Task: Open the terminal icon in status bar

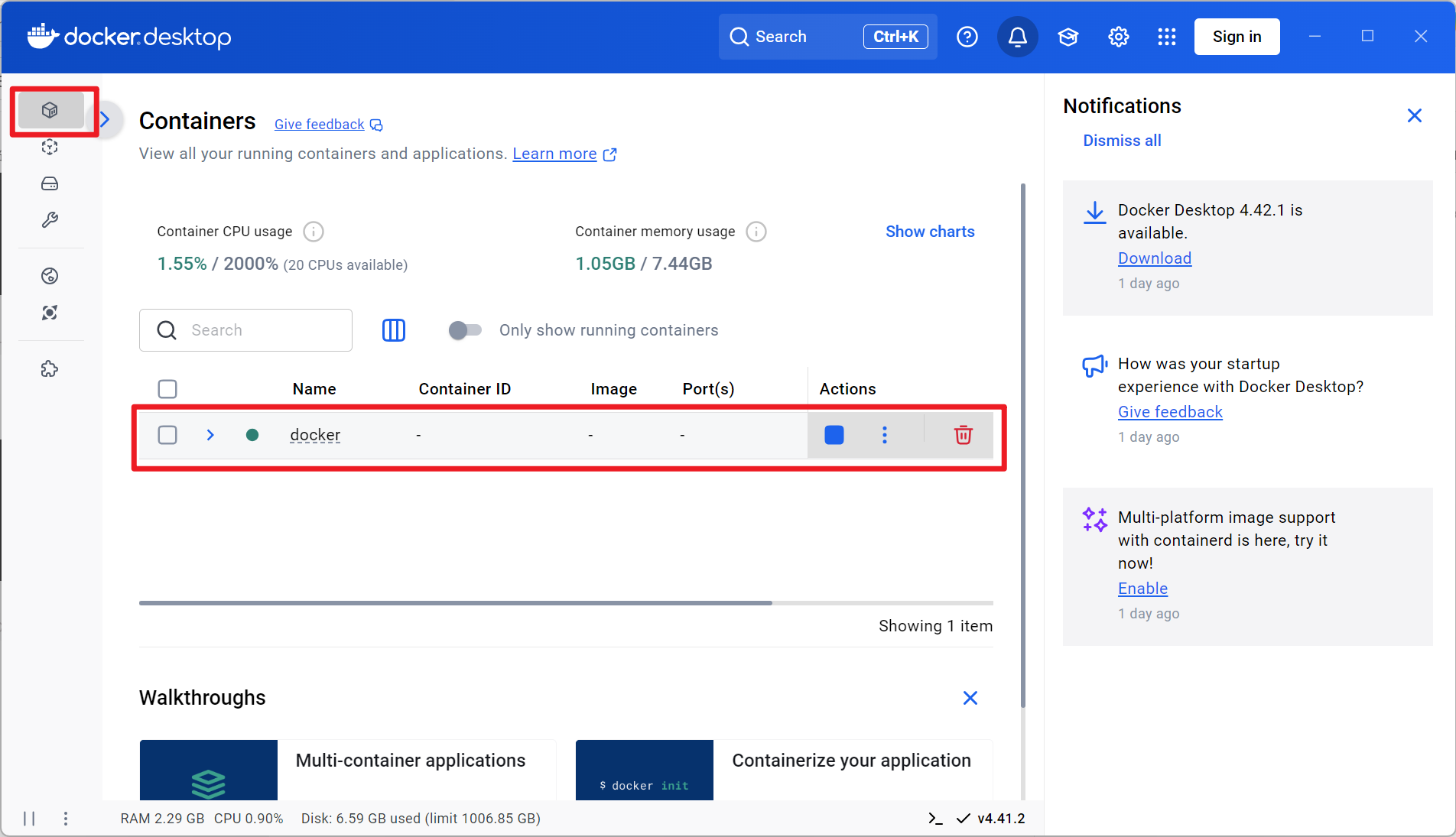Action: click(935, 819)
